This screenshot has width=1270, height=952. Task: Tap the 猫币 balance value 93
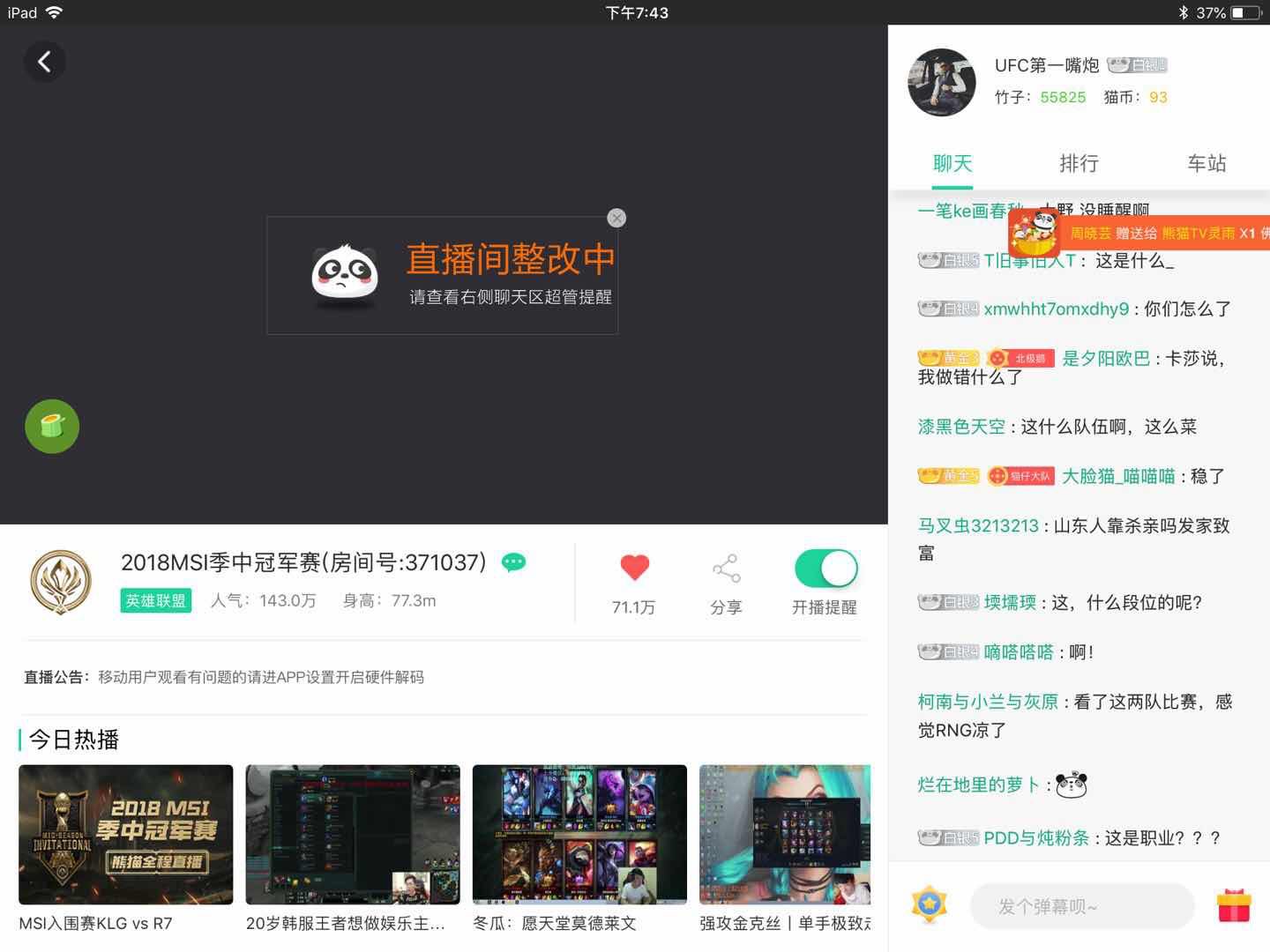[1158, 97]
